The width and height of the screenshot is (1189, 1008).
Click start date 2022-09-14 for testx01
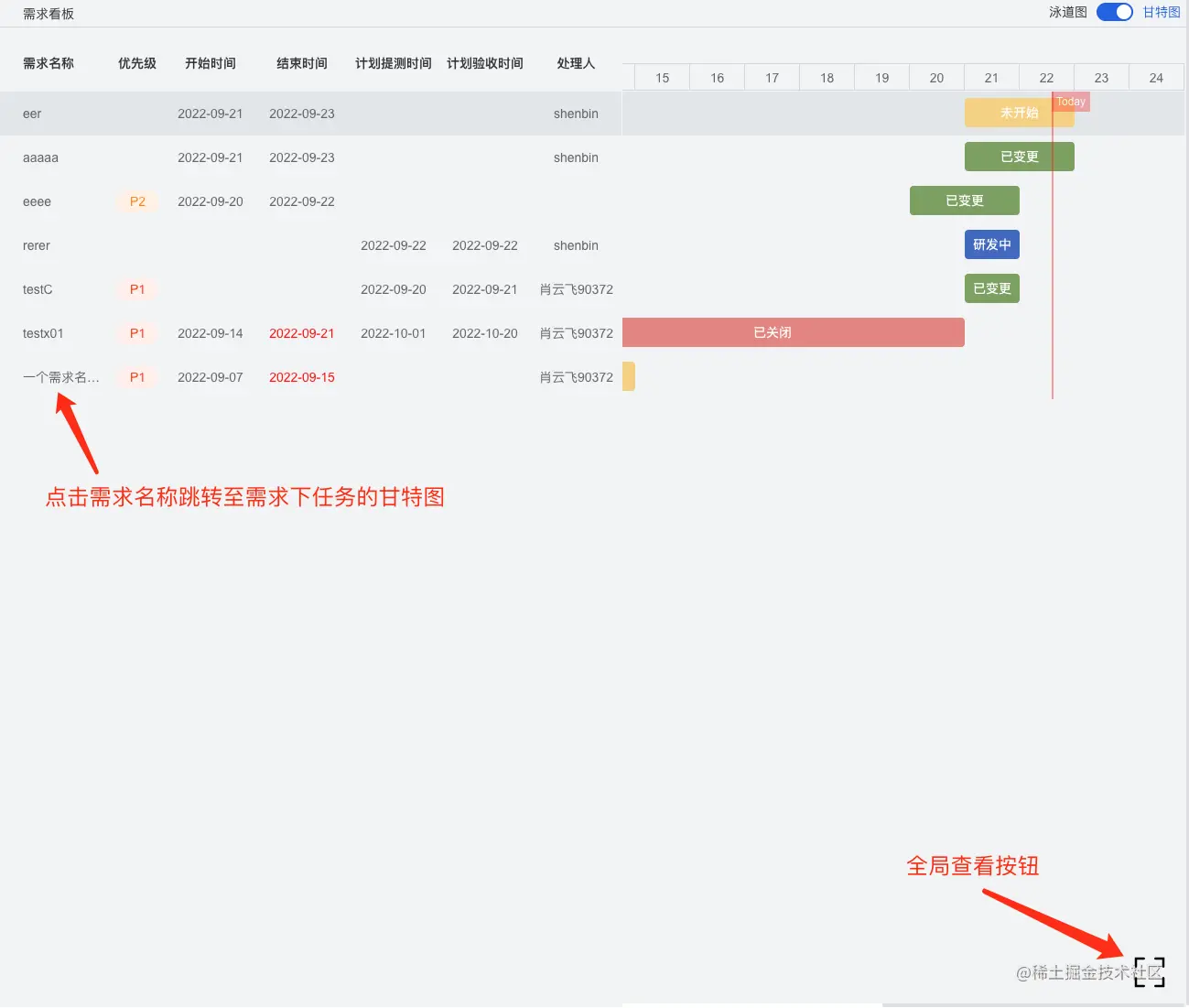tap(211, 333)
